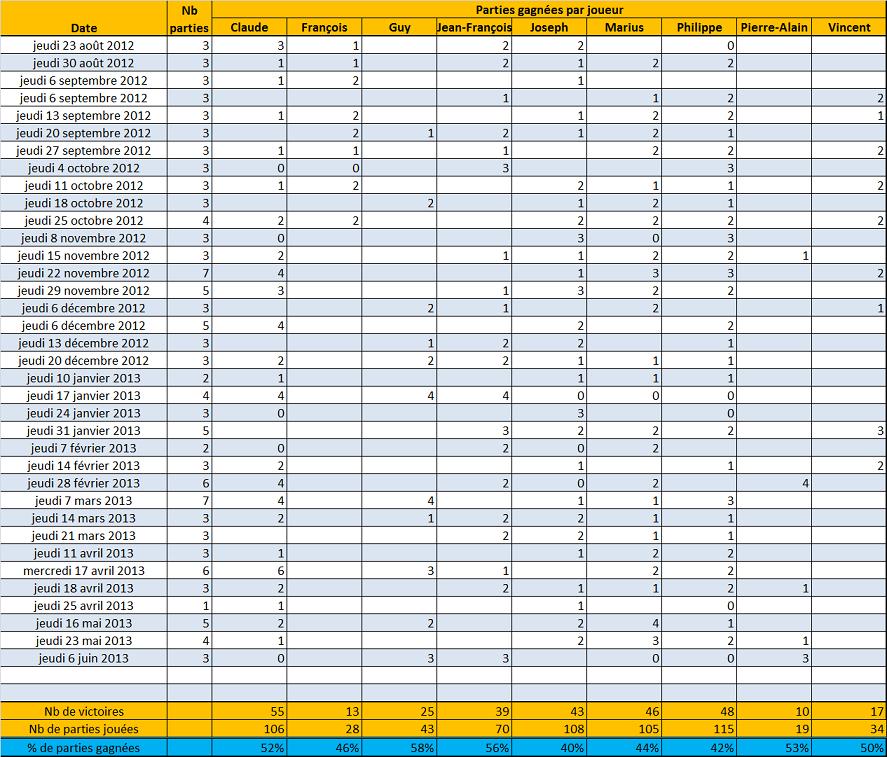Select Jean-François's games played total "70"

474,729
